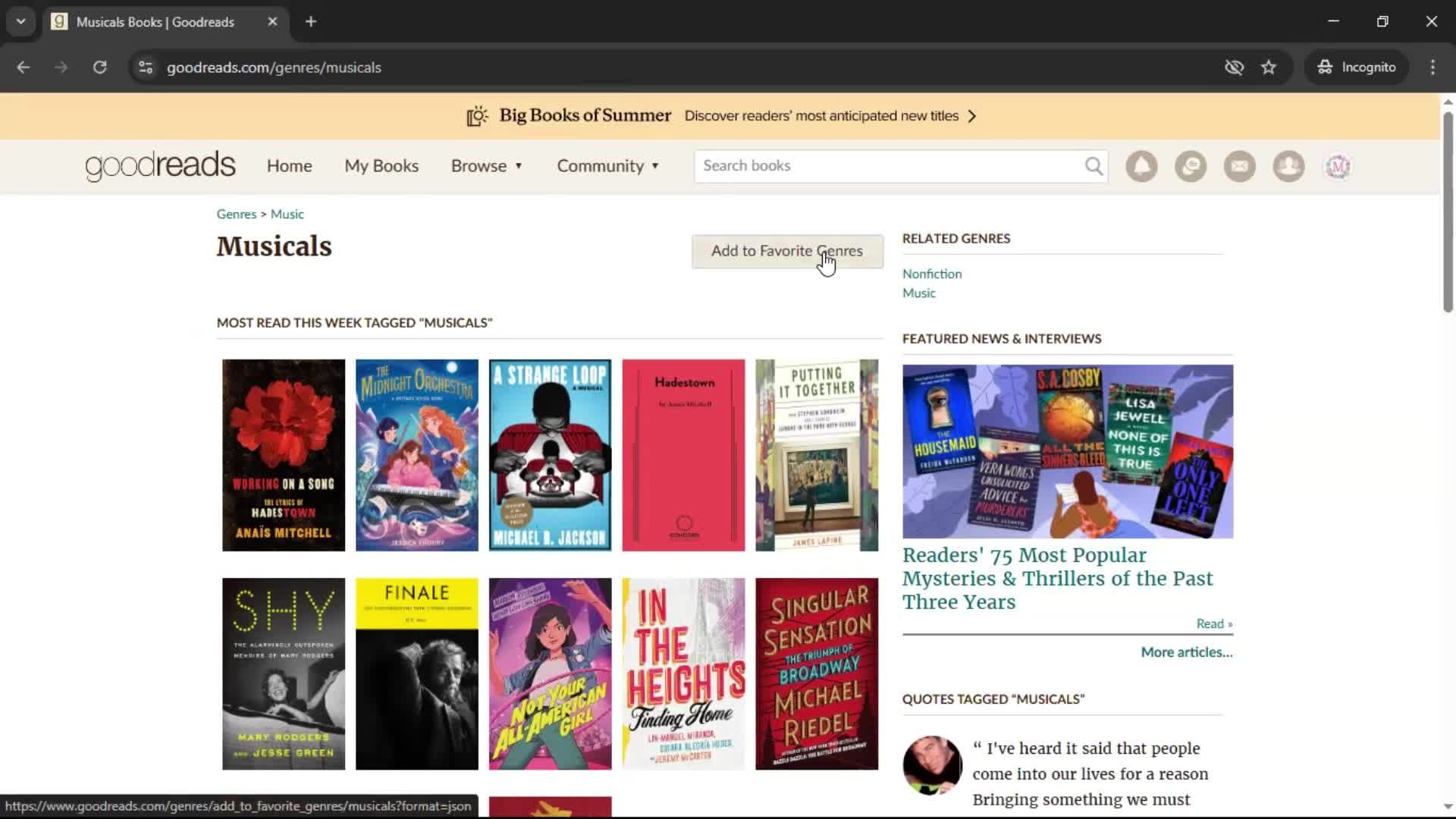The image size is (1456, 819).
Task: Open the Hadestown red book cover
Action: coord(684,455)
